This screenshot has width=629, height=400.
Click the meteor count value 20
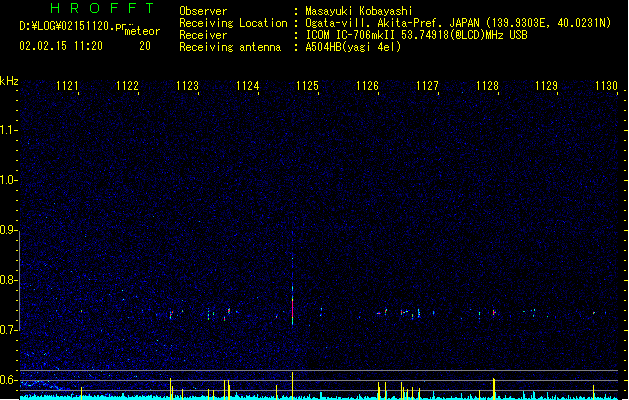[x=145, y=46]
